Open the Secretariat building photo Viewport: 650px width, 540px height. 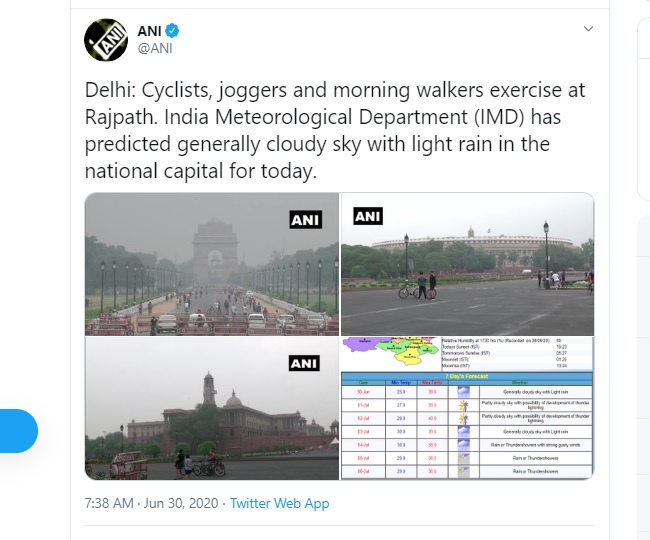click(x=211, y=408)
